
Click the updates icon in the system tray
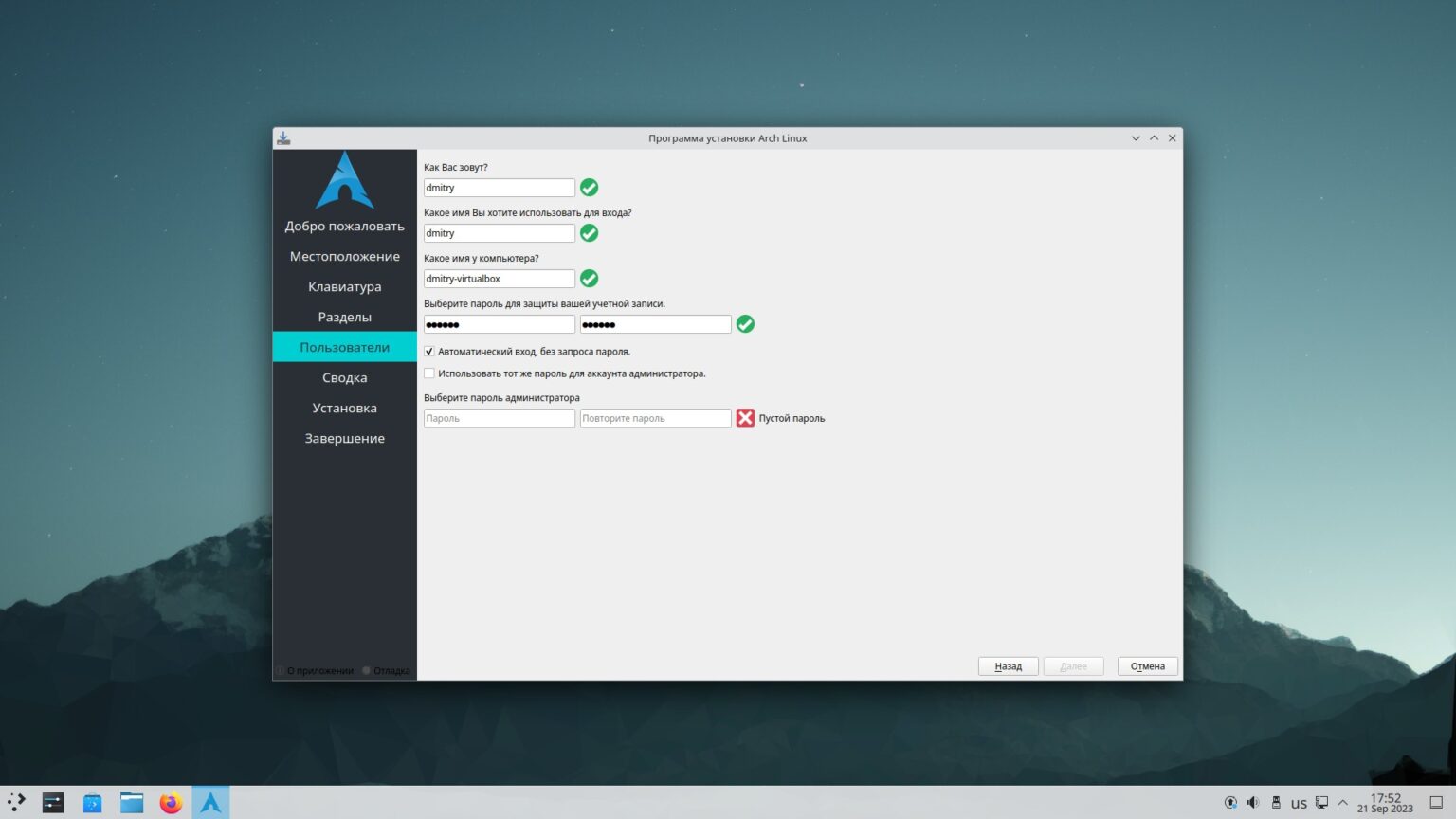coord(1230,802)
